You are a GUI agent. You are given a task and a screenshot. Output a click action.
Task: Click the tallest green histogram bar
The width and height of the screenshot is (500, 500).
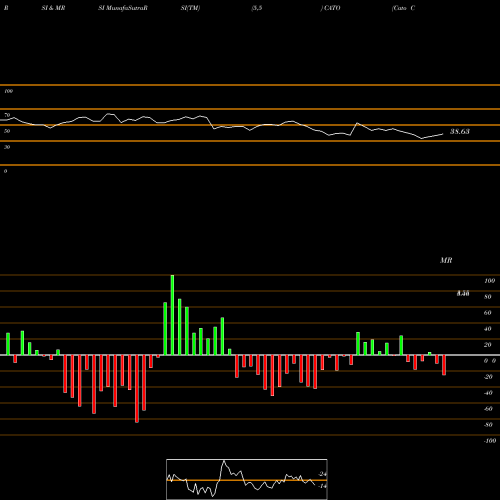pos(172,315)
